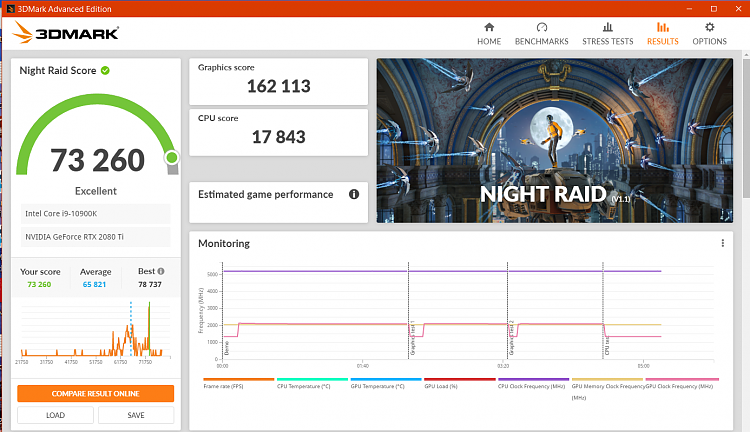Click the info icon next to Best
The height and width of the screenshot is (432, 750).
pyautogui.click(x=161, y=271)
